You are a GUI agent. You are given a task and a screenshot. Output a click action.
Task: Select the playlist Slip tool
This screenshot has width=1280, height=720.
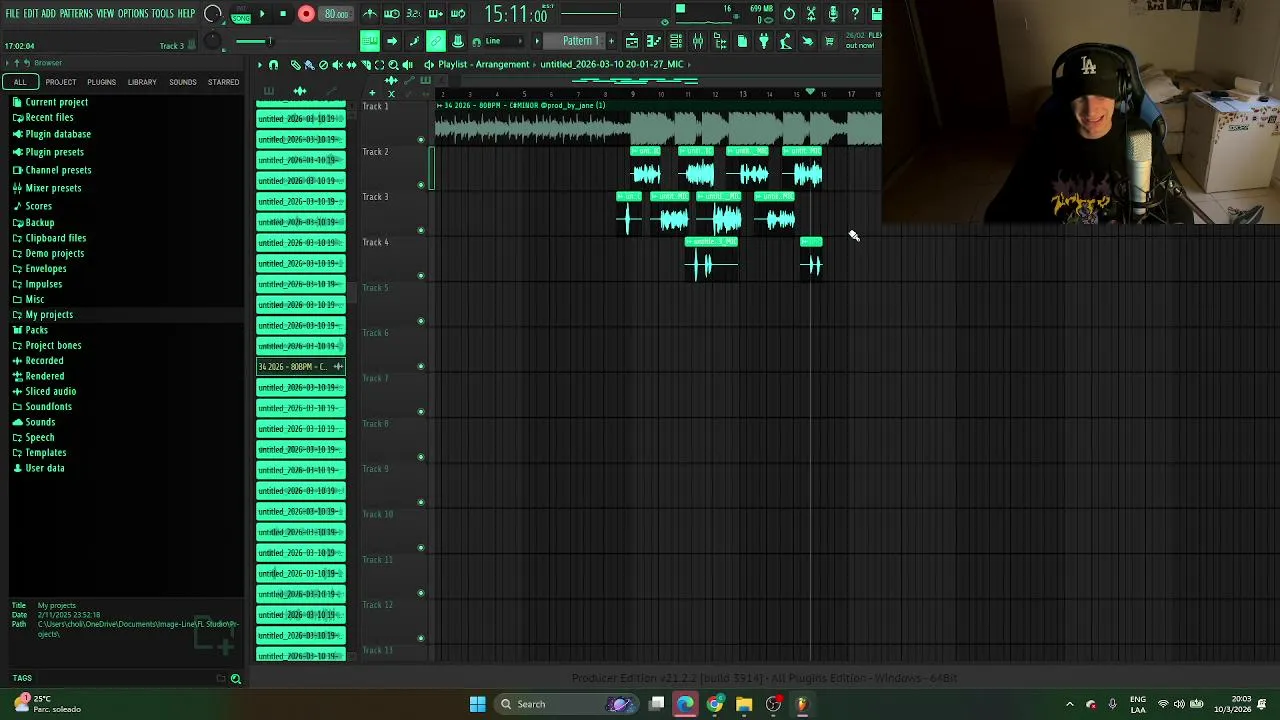click(x=351, y=64)
